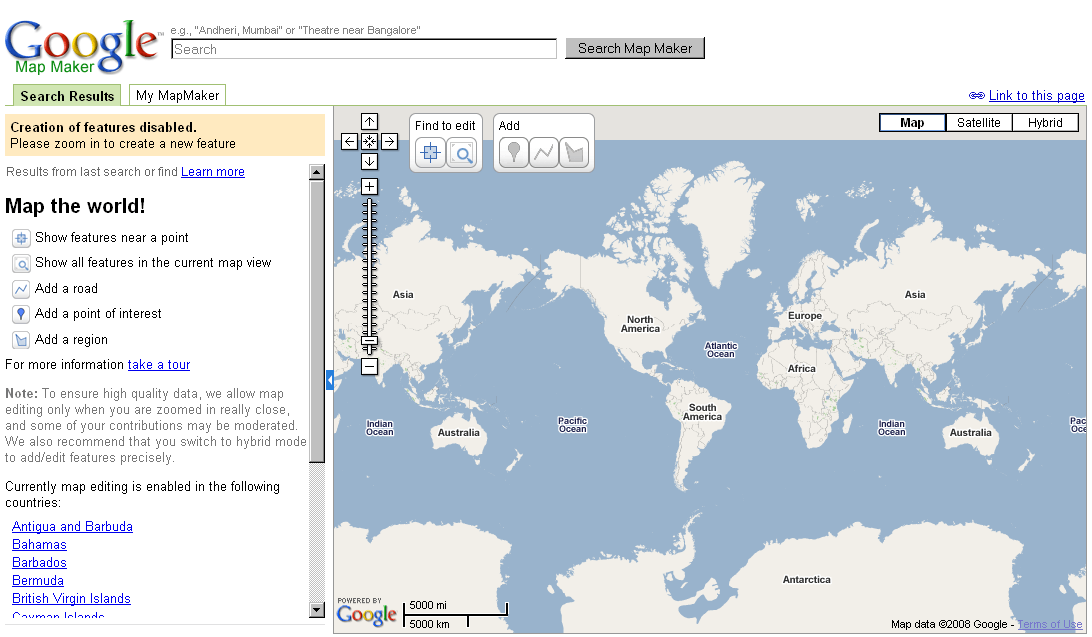Switch map to Hybrid view
The image size is (1092, 637).
pyautogui.click(x=1045, y=123)
